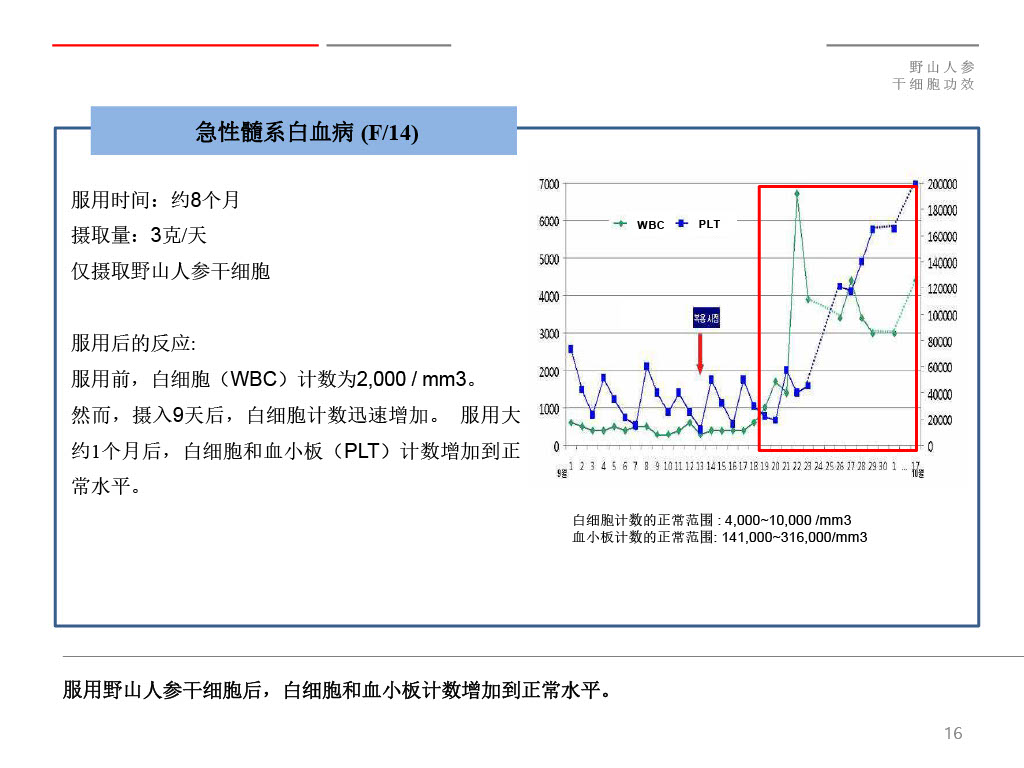Click the platelet normal range note
Screen dimensions: 1024x768
[719, 537]
